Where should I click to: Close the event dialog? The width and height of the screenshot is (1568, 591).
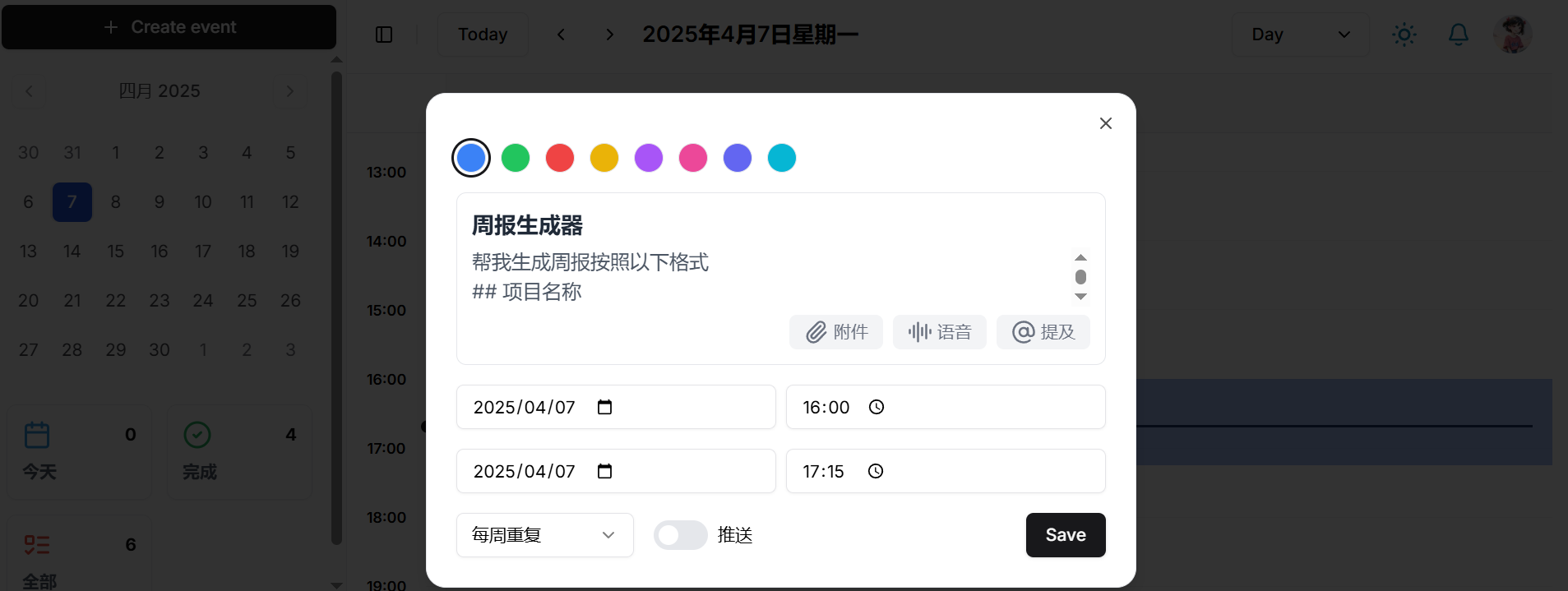(x=1105, y=123)
